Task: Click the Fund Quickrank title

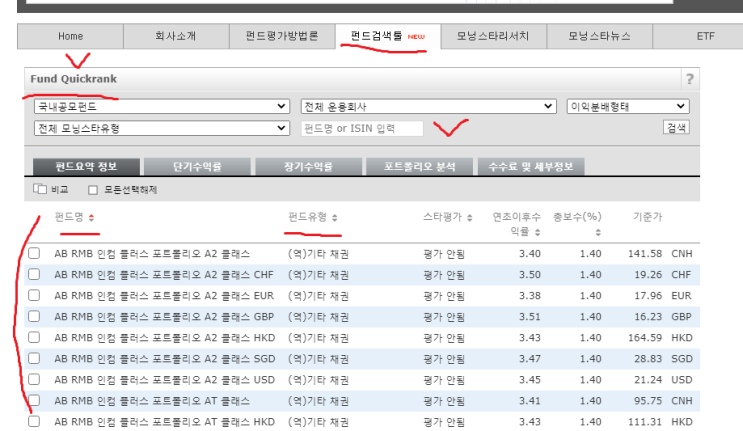Action: pyautogui.click(x=73, y=79)
